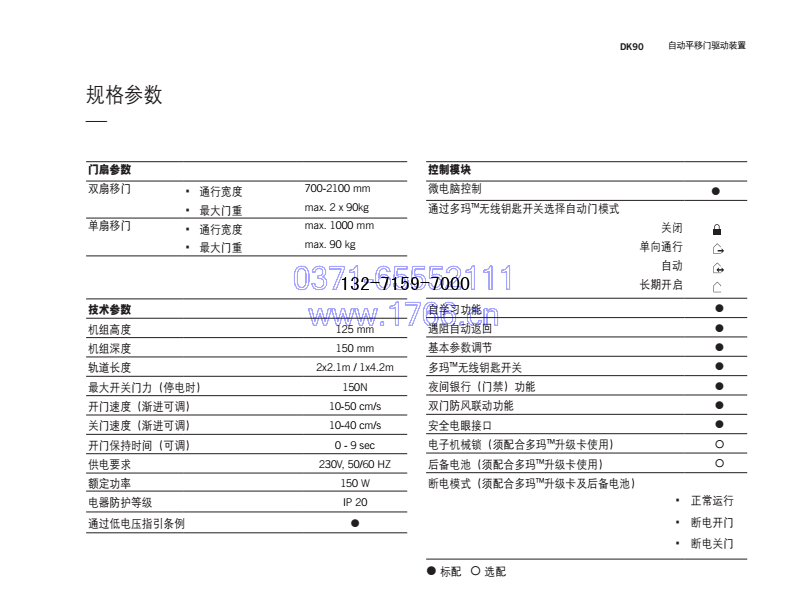Viewport: 809px width, 594px height.
Task: Click the 机组高度 label
Action: point(109,329)
